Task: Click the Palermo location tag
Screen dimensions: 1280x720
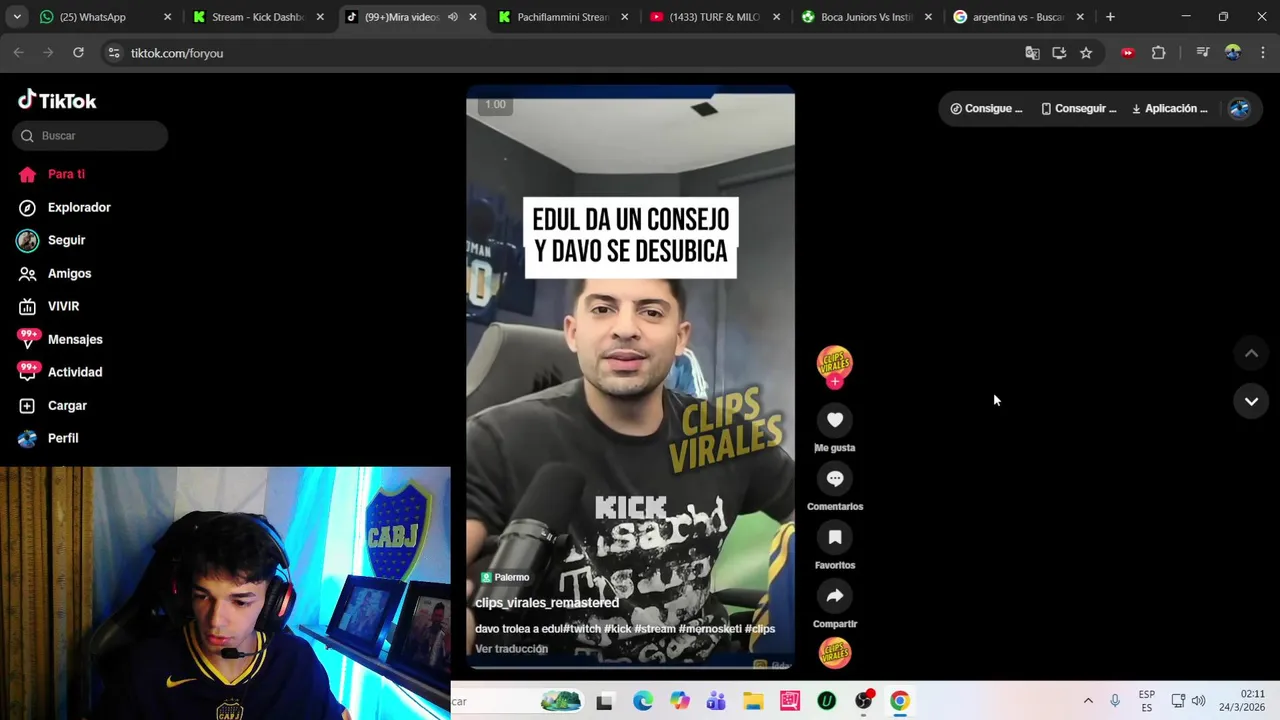Action: tap(505, 577)
